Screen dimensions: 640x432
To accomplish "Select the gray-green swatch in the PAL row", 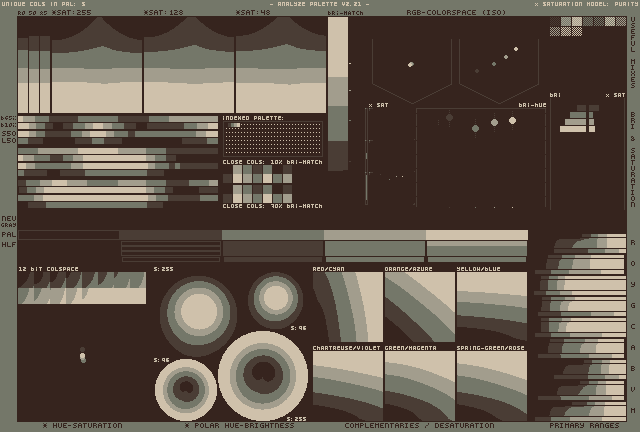I will [273, 235].
